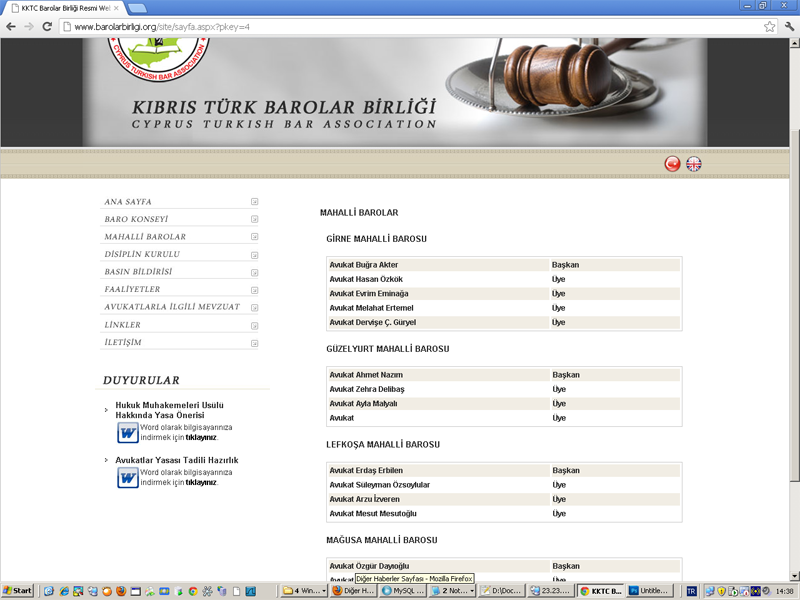Click 'Avukat Buğra Akter' table row
This screenshot has width=800, height=600.
click(504, 265)
